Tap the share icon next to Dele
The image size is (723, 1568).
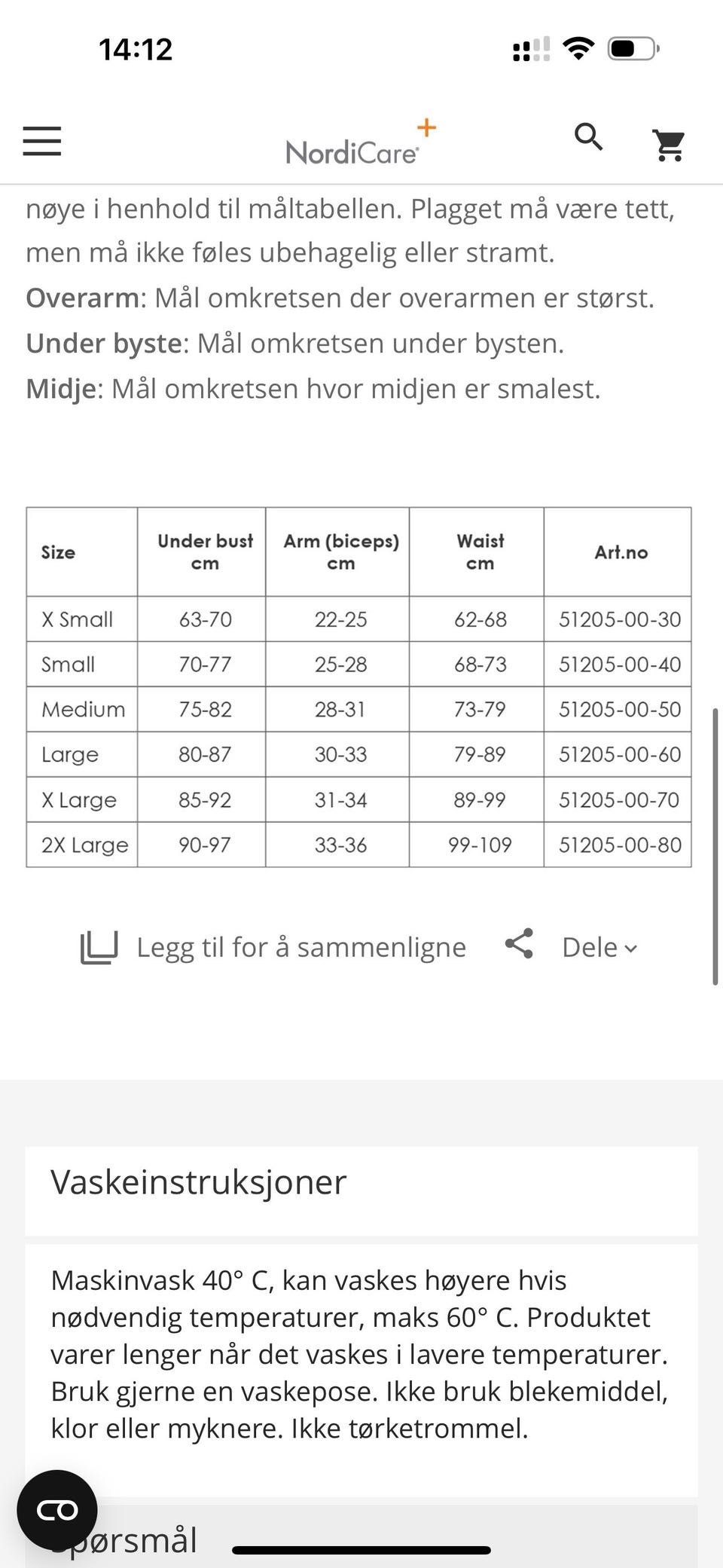pos(519,943)
